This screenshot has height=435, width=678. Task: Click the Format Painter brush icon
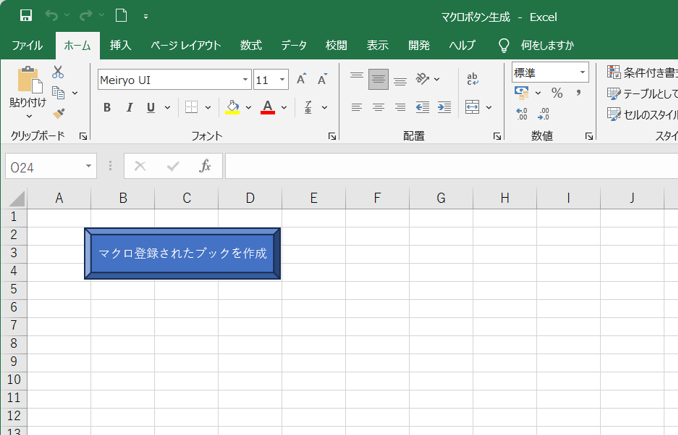[58, 115]
